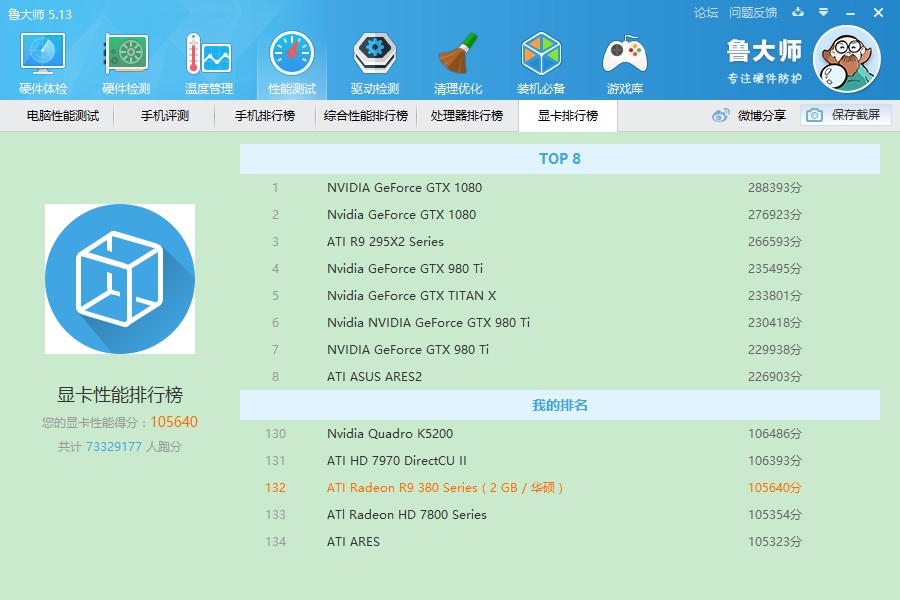Switch to 电脑性能测试 tab
Image resolution: width=900 pixels, height=600 pixels.
coord(63,116)
